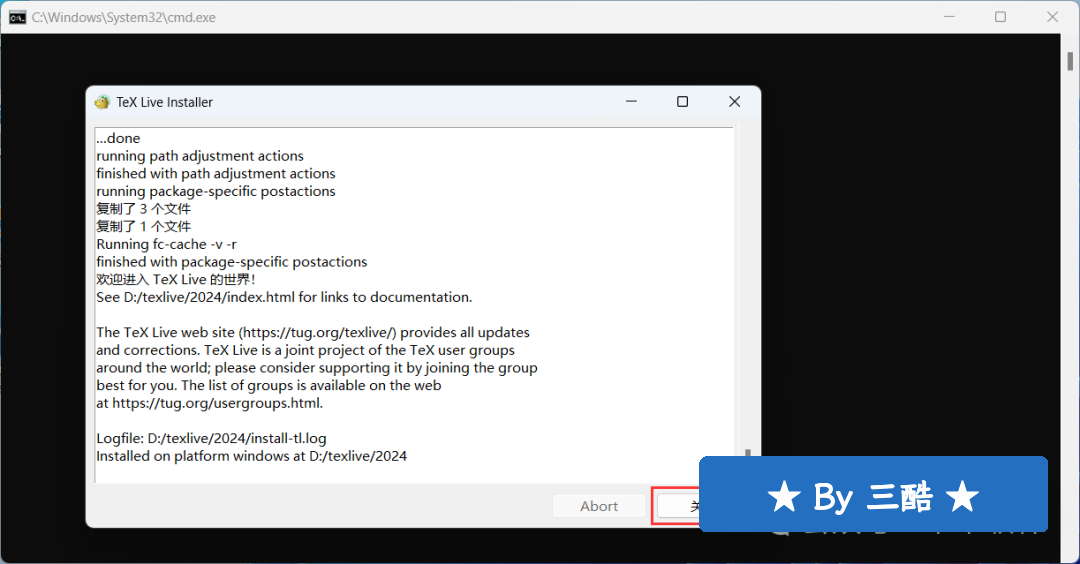1080x564 pixels.
Task: Click the '...done' line at log top
Action: [x=118, y=138]
